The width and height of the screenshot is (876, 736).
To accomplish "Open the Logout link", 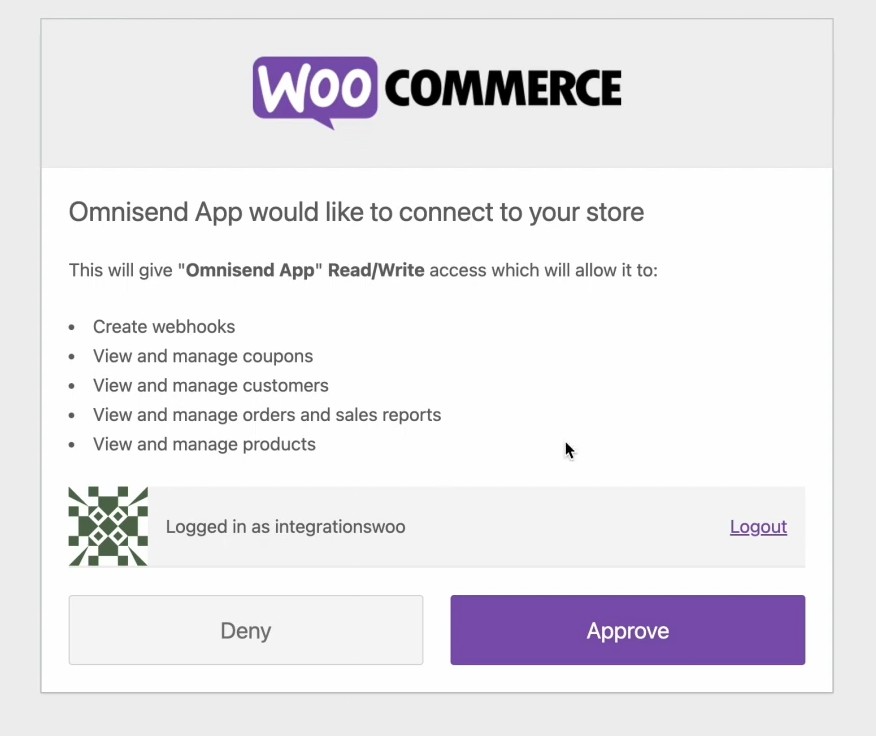I will click(758, 526).
